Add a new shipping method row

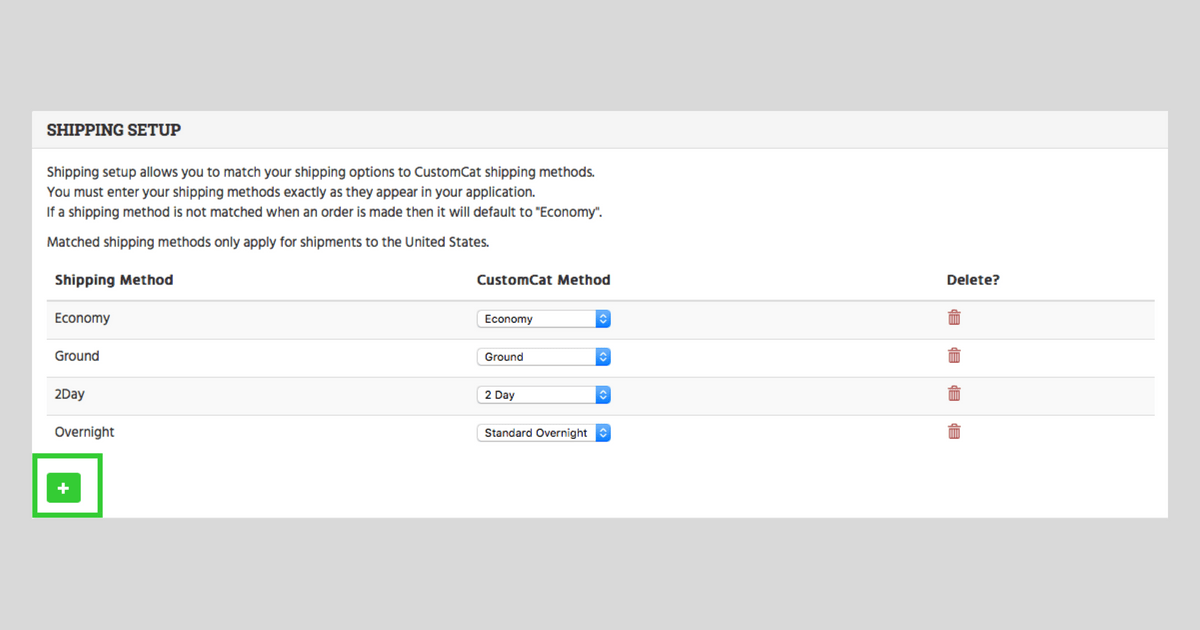point(63,488)
